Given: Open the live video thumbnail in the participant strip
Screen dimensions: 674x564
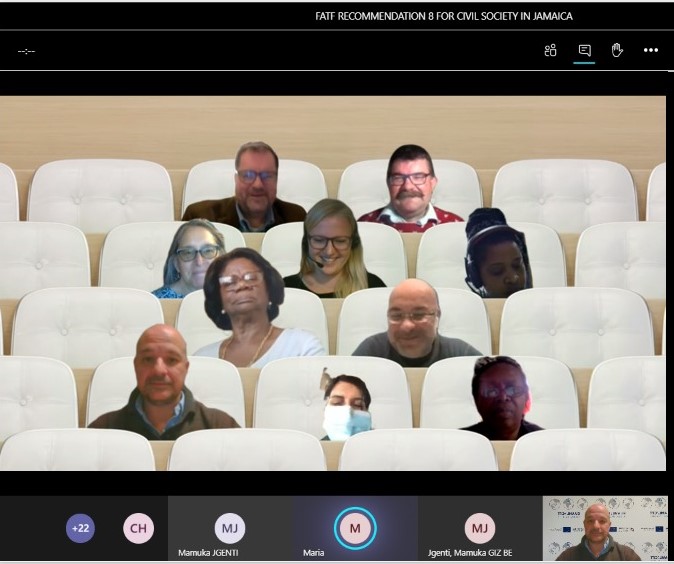Looking at the screenshot, I should coord(605,528).
